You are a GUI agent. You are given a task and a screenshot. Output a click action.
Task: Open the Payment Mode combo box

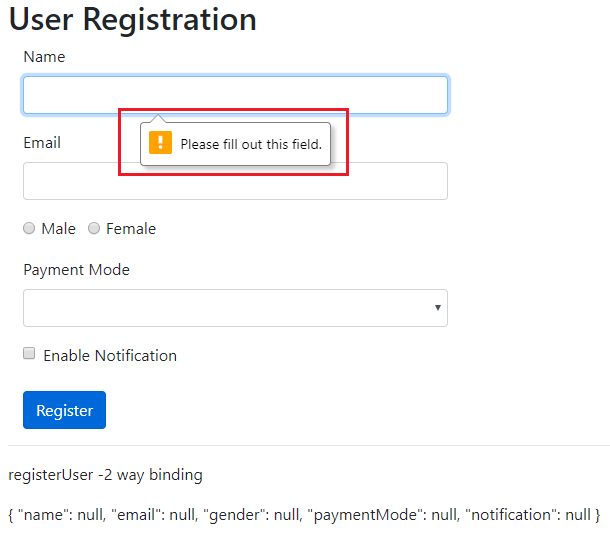click(235, 308)
